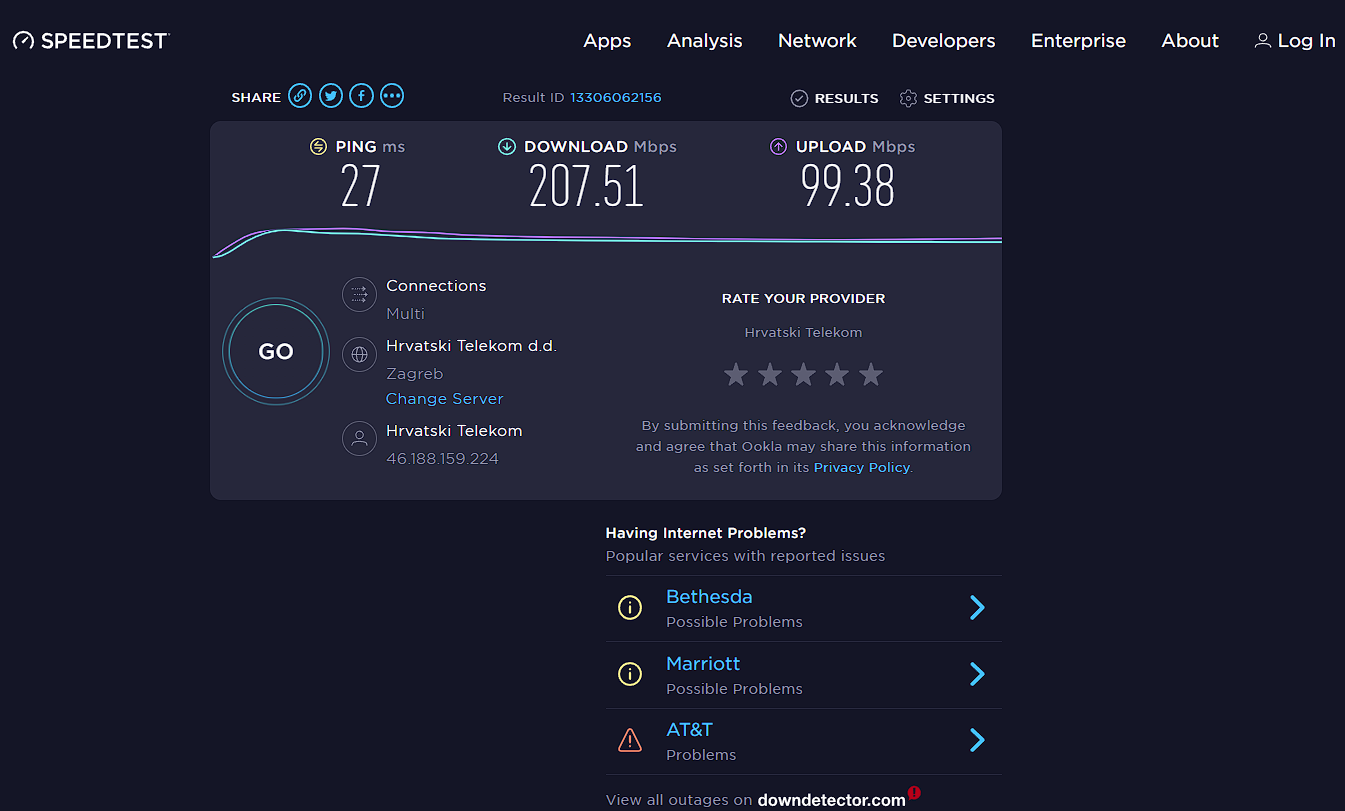Open the About menu
The height and width of the screenshot is (811, 1345).
1190,41
